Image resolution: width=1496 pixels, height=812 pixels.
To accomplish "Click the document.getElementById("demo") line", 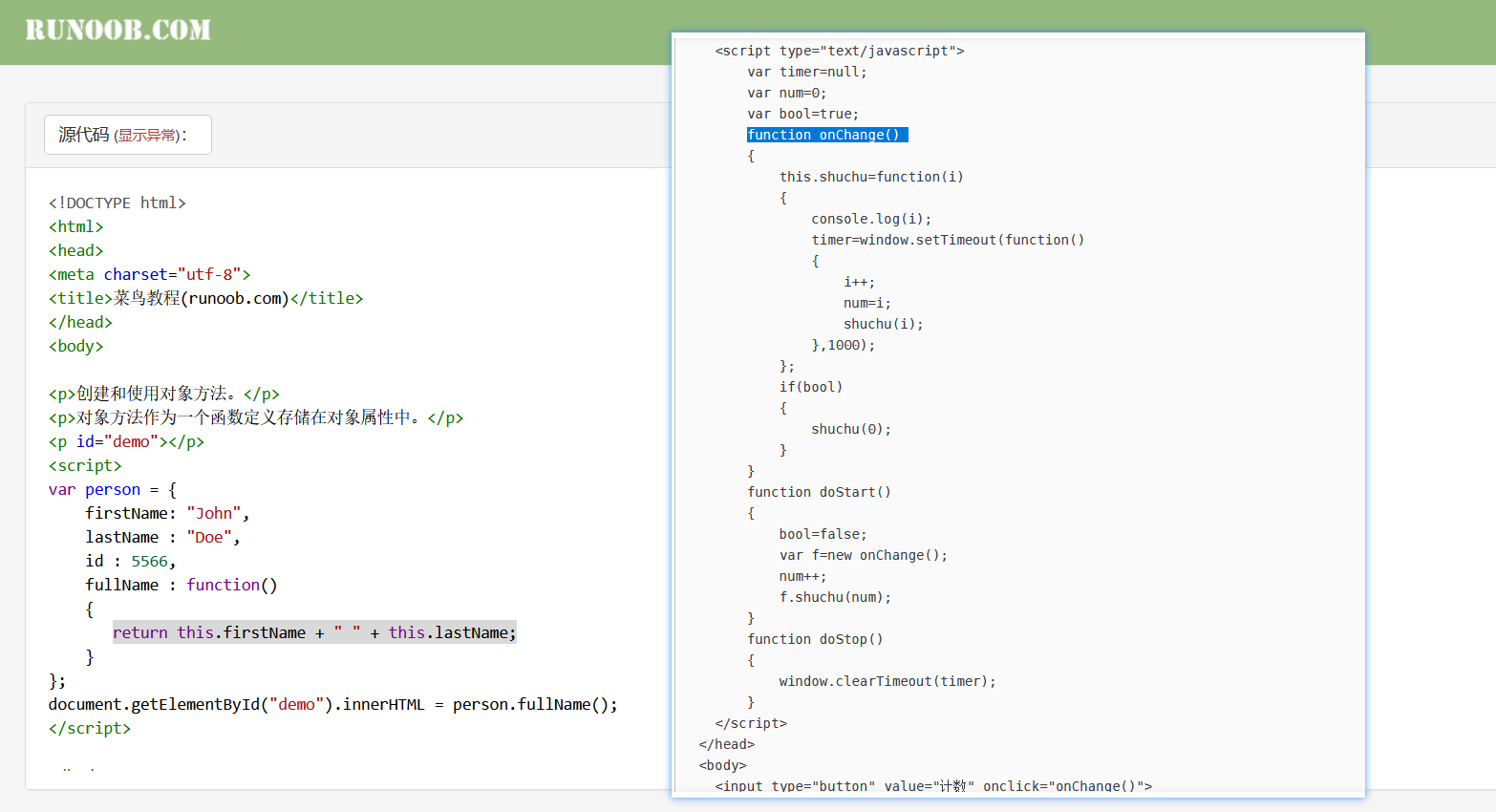I will tap(333, 704).
